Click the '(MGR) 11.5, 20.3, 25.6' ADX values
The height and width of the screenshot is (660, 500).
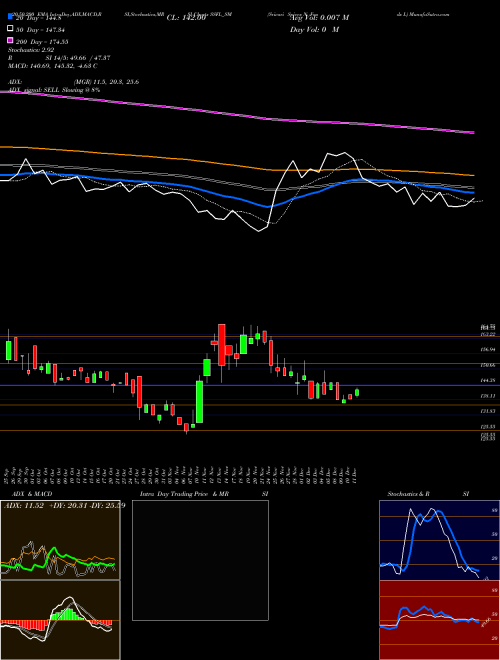click(106, 82)
